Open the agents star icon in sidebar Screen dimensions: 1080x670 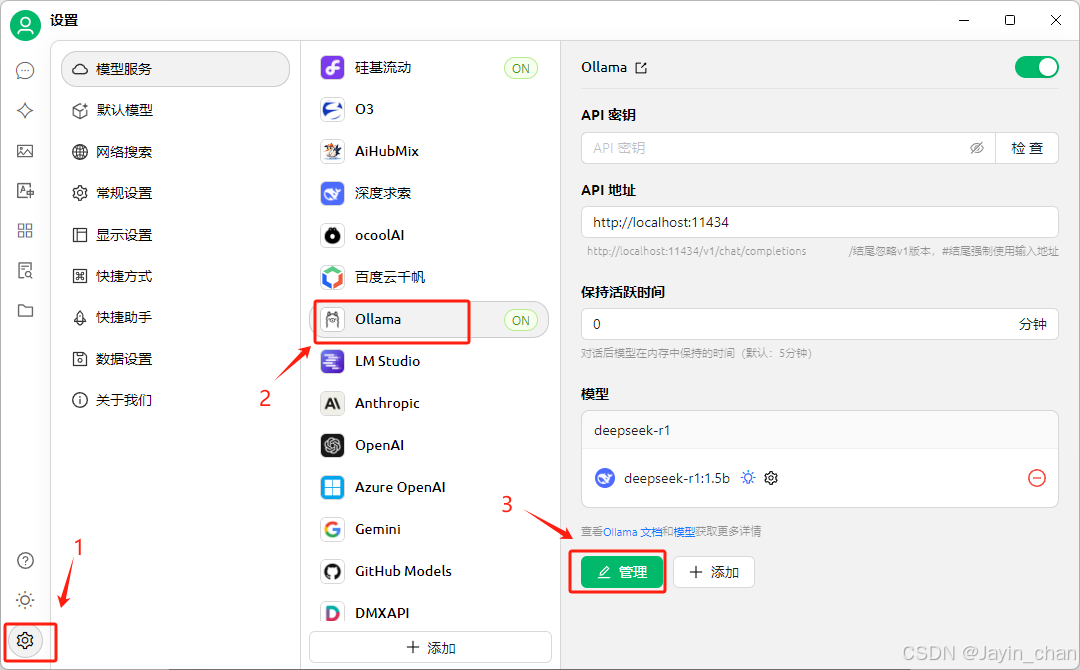tap(25, 111)
